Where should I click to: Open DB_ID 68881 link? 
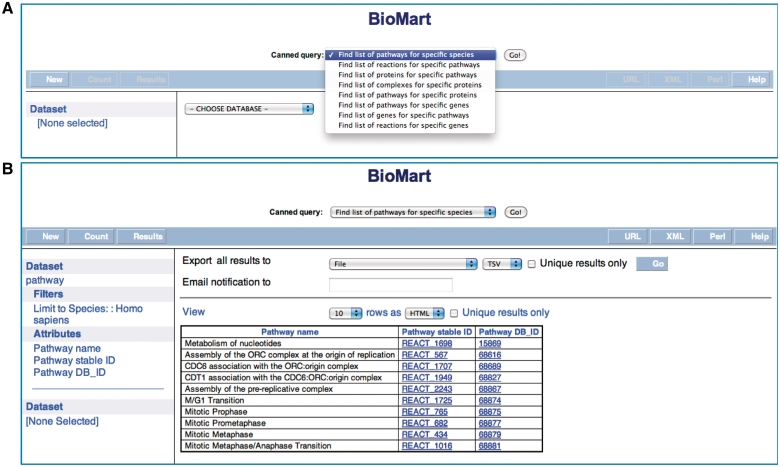pos(489,447)
